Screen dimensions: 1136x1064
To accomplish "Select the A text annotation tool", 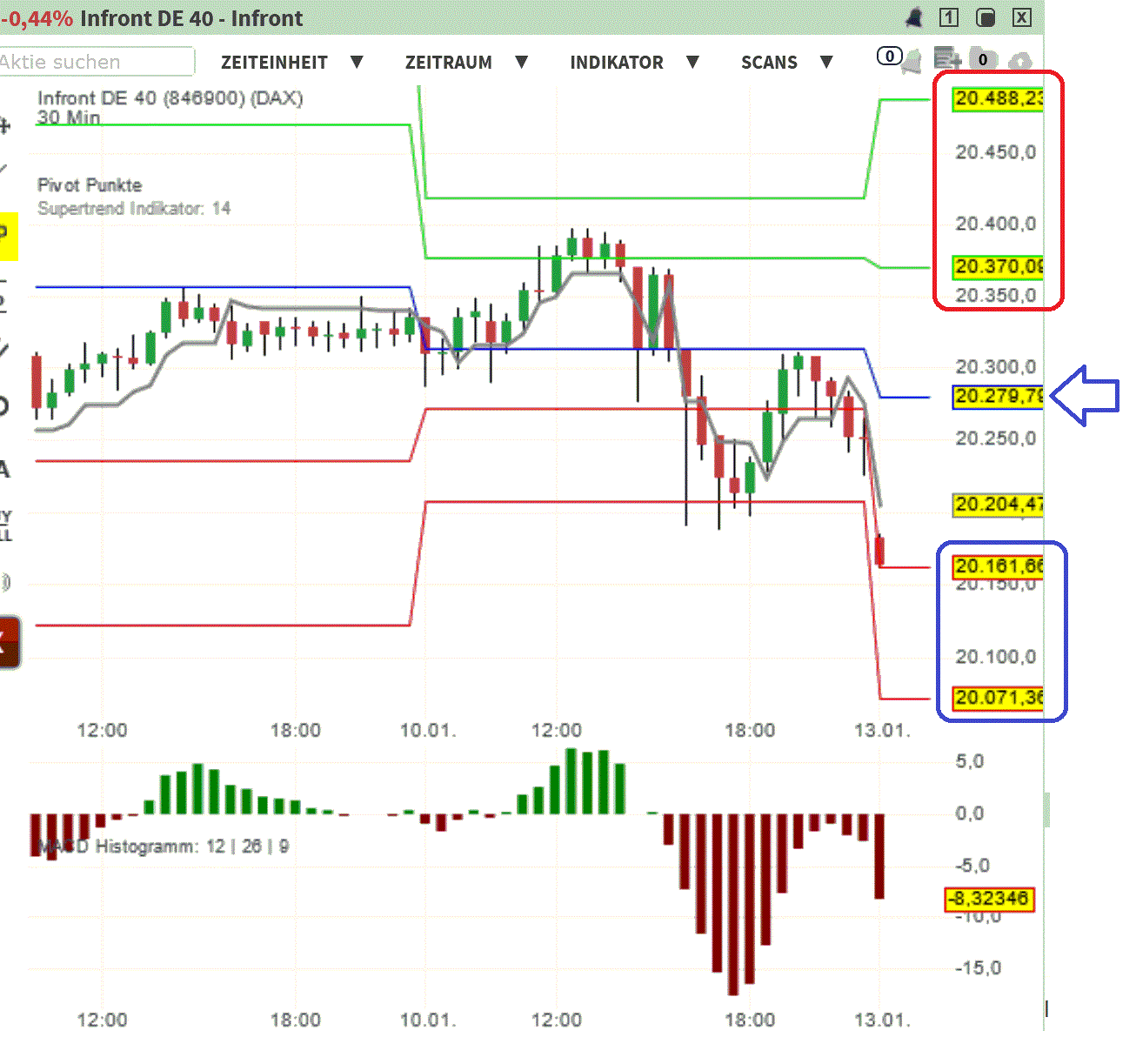I will tap(4, 468).
